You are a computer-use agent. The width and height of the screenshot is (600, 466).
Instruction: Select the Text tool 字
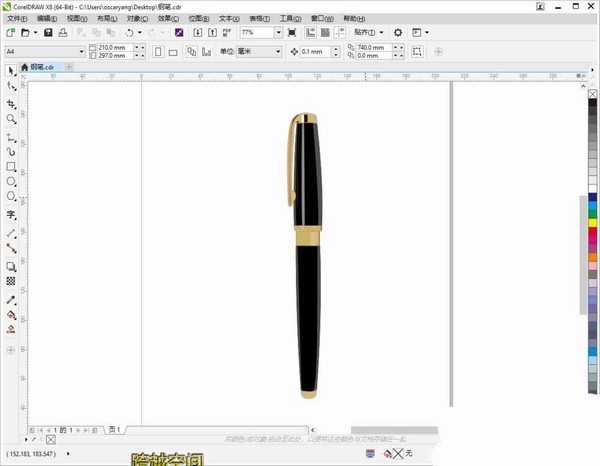(11, 215)
